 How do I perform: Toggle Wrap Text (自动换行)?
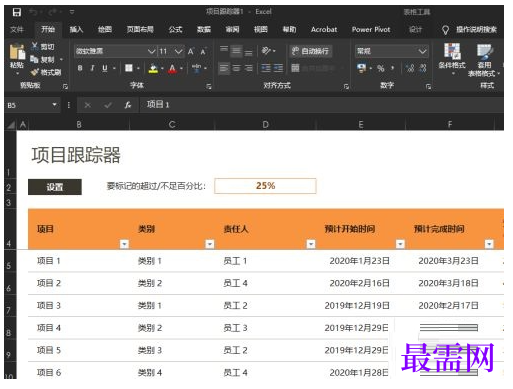click(310, 51)
